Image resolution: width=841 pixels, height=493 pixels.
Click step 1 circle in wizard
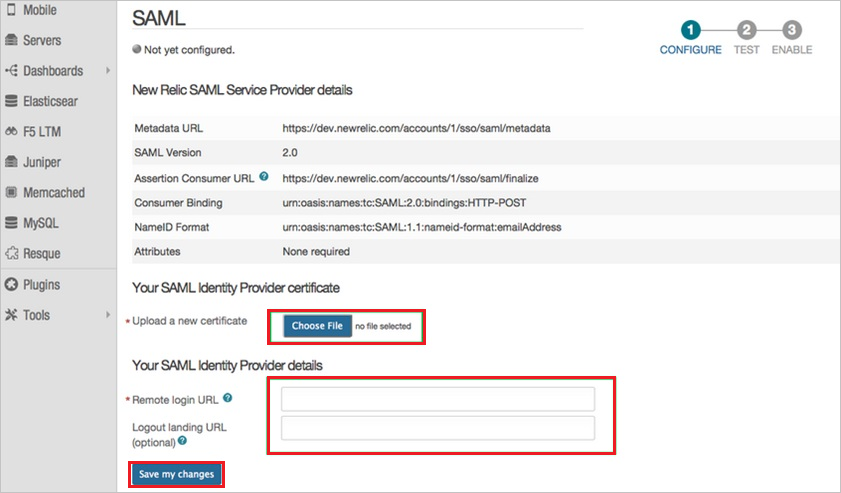click(x=690, y=30)
